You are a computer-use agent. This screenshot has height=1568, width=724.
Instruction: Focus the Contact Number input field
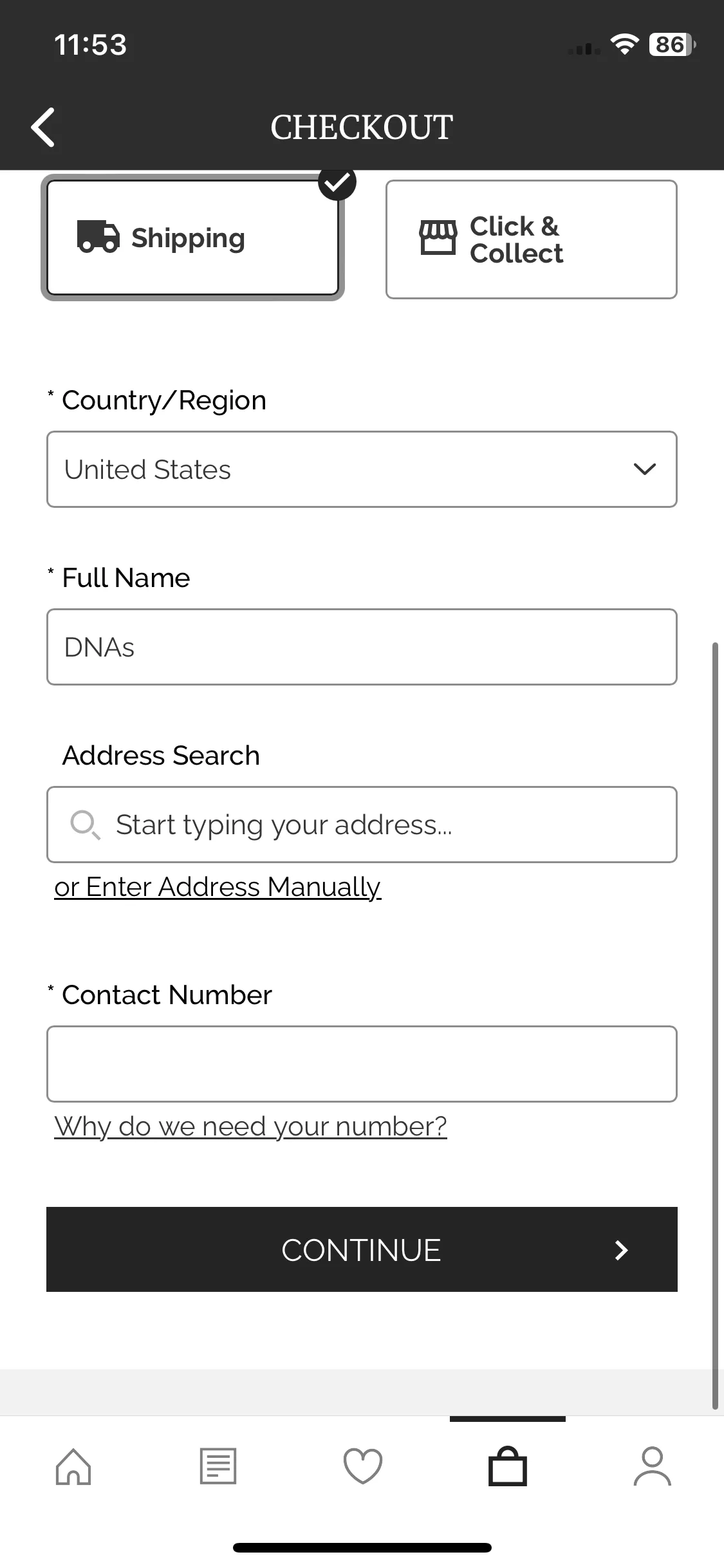(x=362, y=1064)
